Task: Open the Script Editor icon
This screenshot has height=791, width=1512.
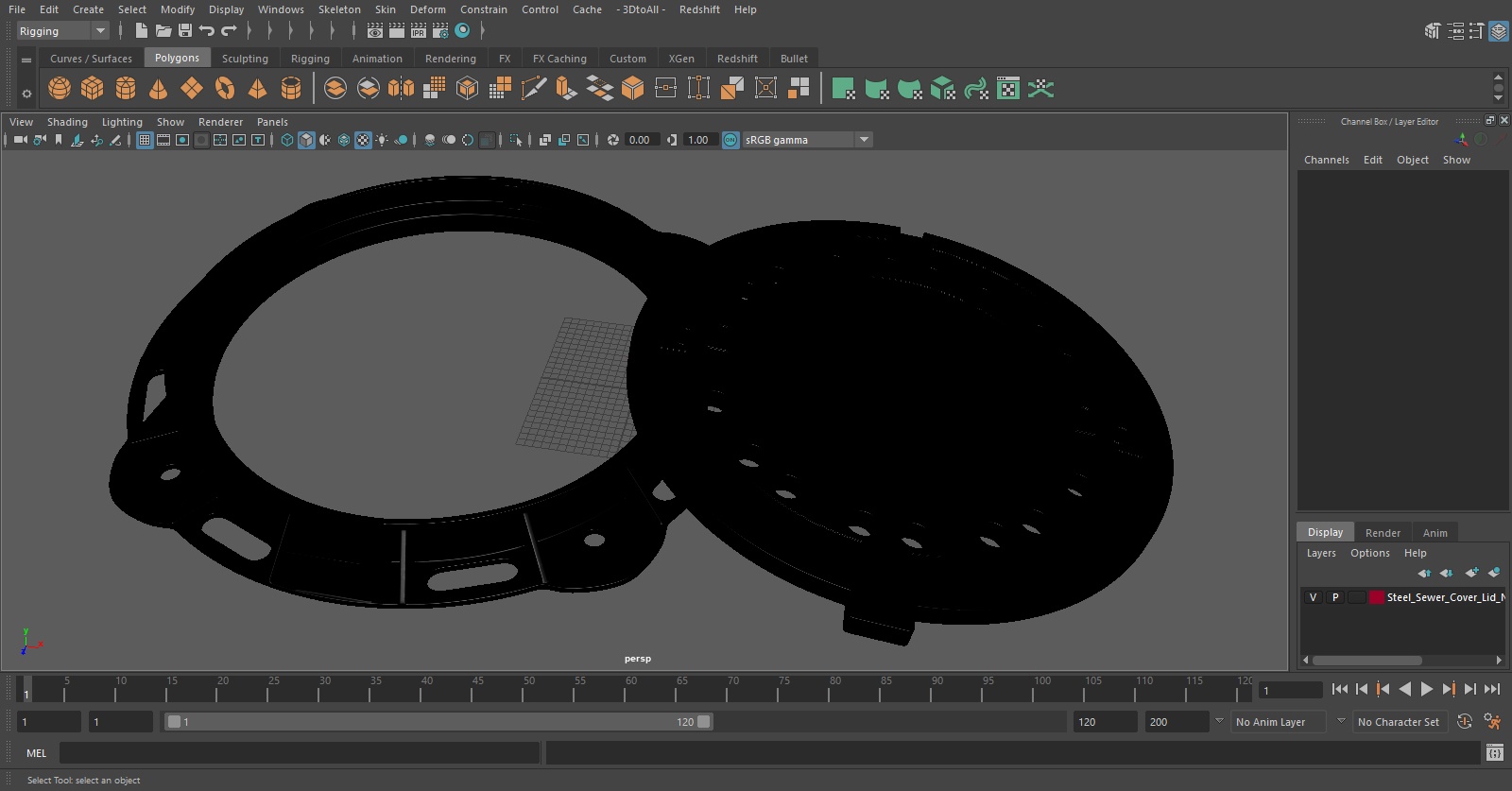Action: 1495,752
